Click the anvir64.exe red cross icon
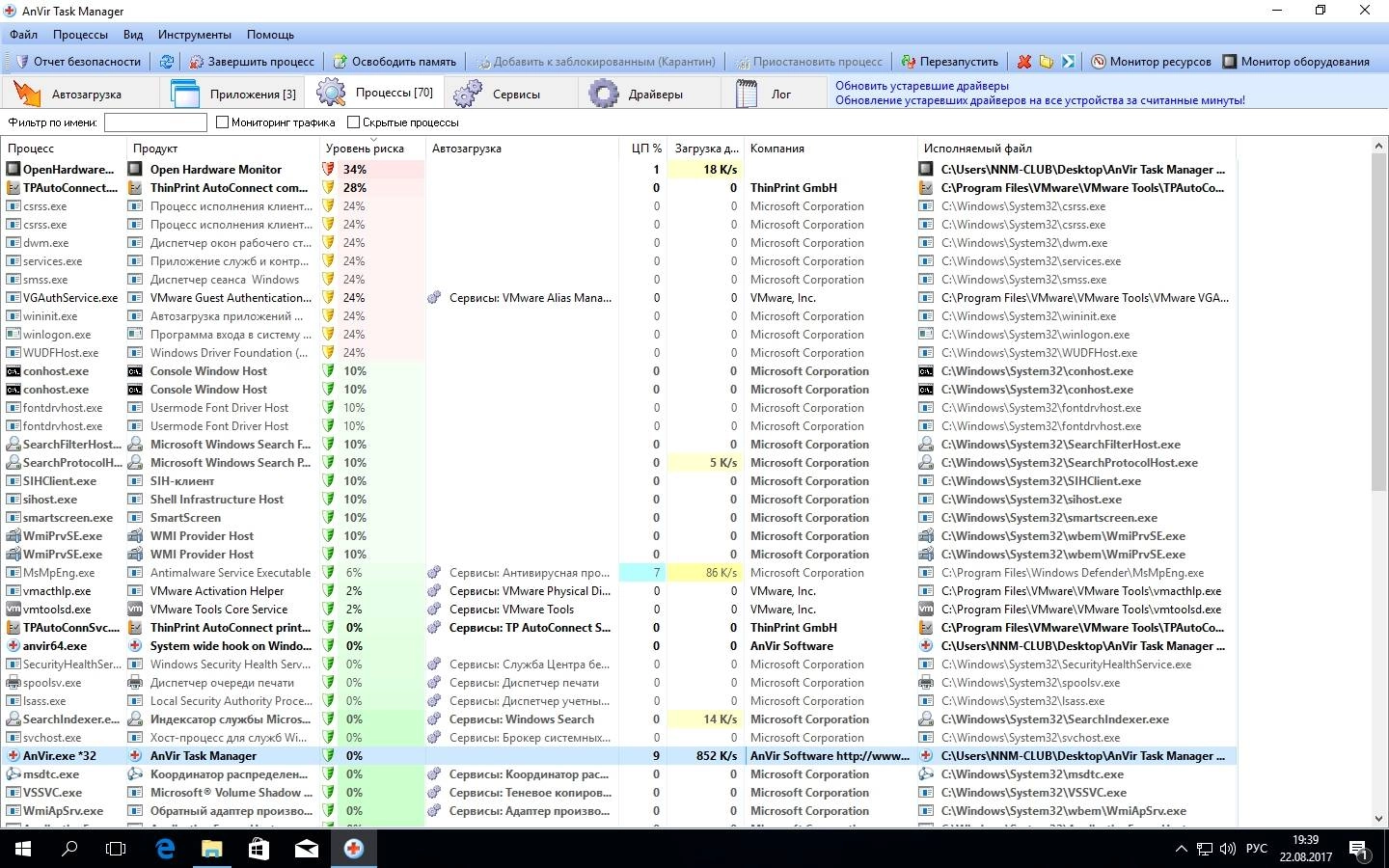The height and width of the screenshot is (868, 1389). tap(14, 645)
